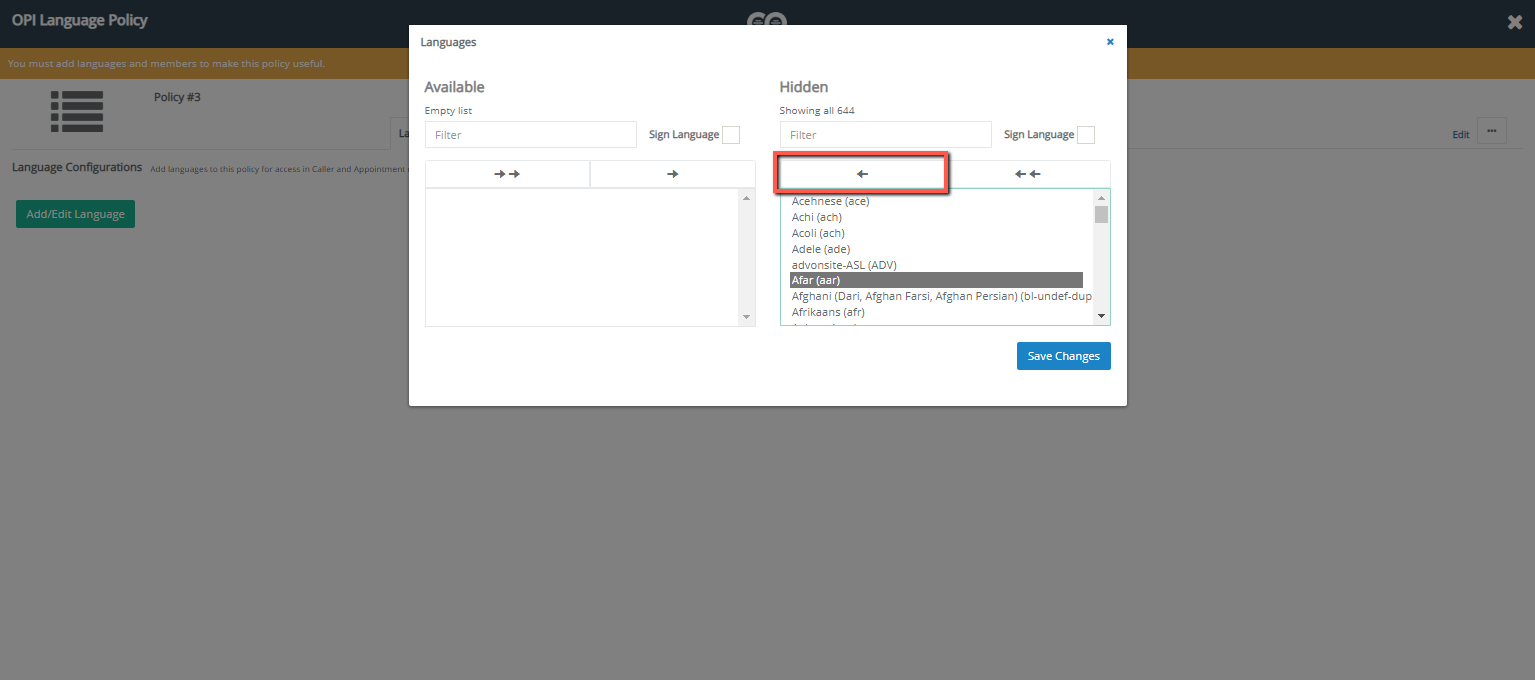Click the Save Changes button
Image resolution: width=1535 pixels, height=680 pixels.
click(x=1063, y=356)
